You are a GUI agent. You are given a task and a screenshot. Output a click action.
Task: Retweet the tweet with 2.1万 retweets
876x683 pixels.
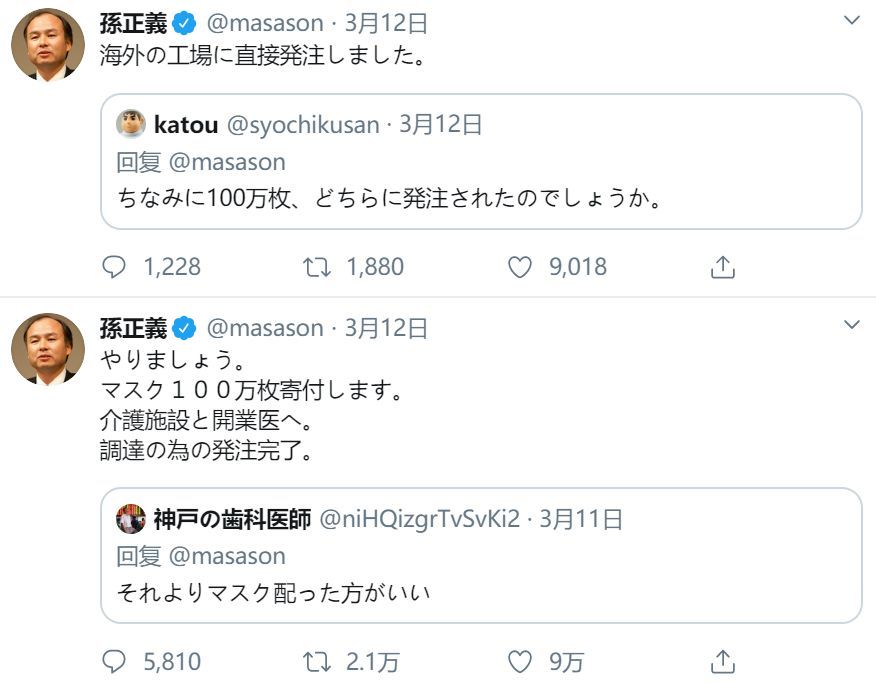coord(316,661)
